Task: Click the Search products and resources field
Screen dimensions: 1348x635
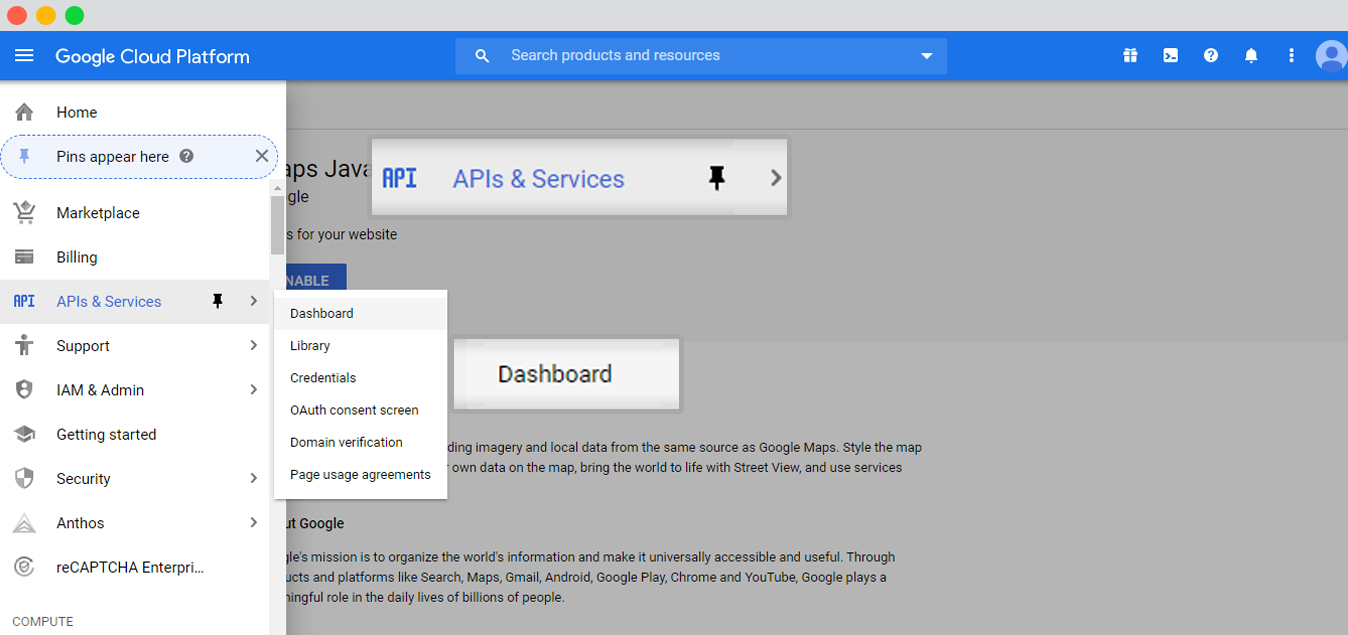Action: (701, 56)
